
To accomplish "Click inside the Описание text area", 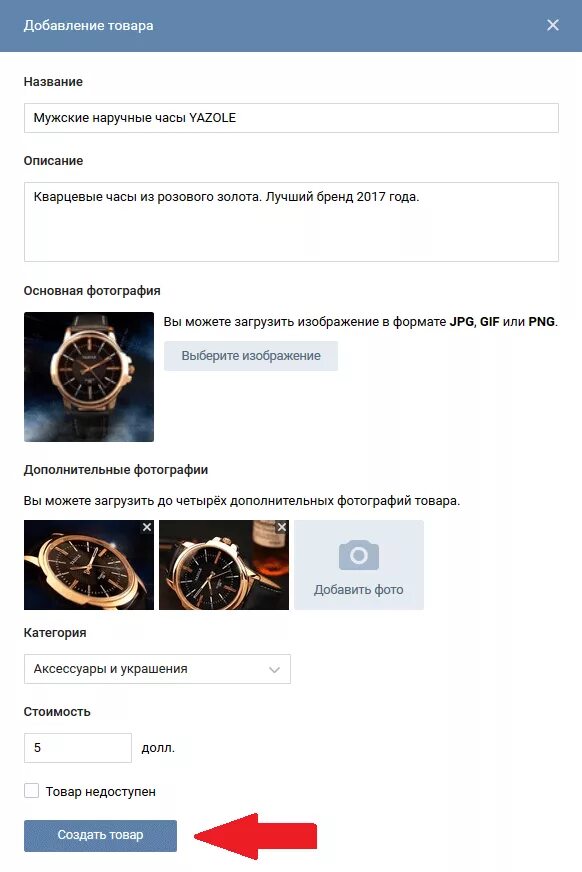I will point(291,222).
